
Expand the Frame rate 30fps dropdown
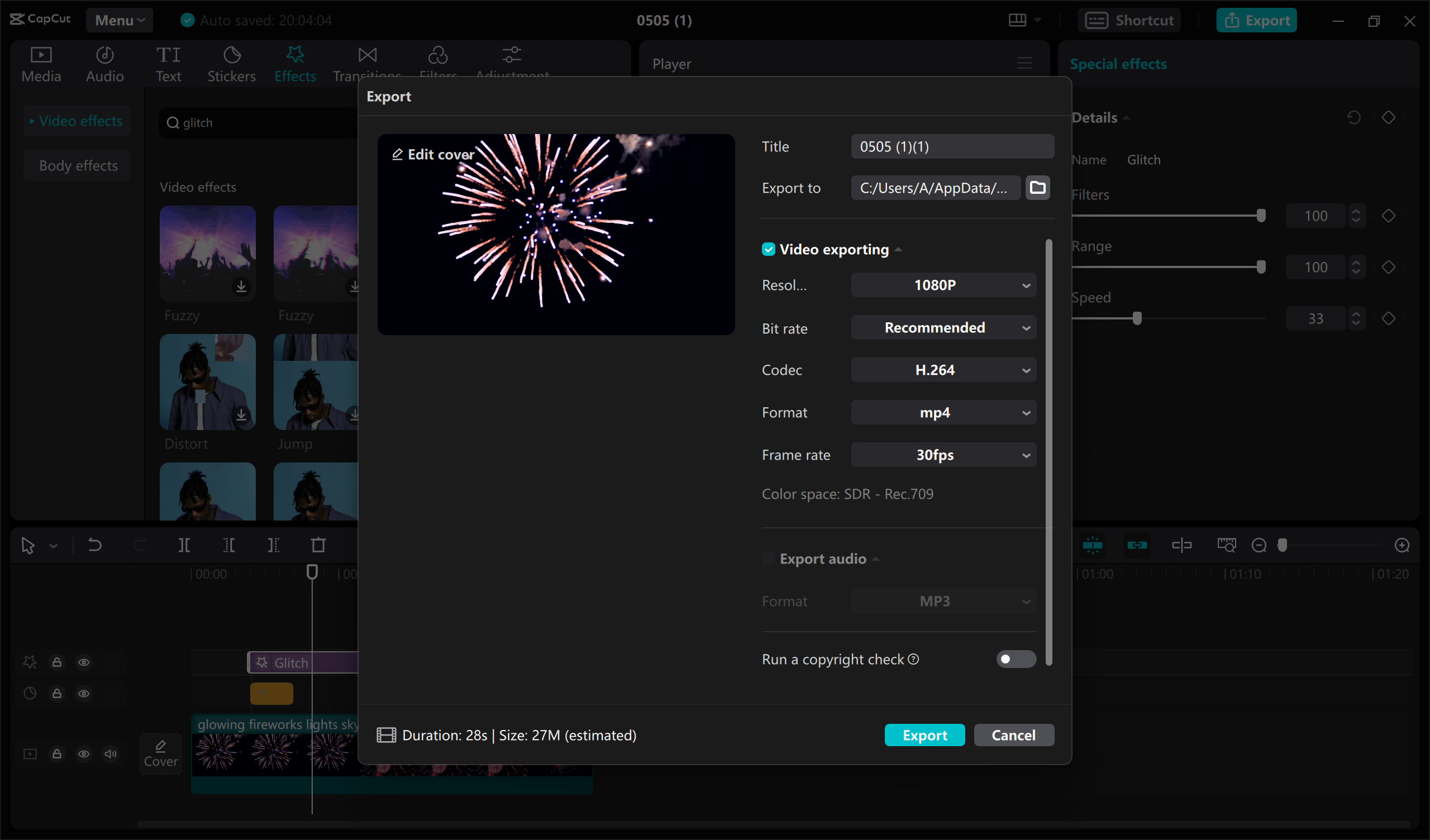pyautogui.click(x=943, y=455)
